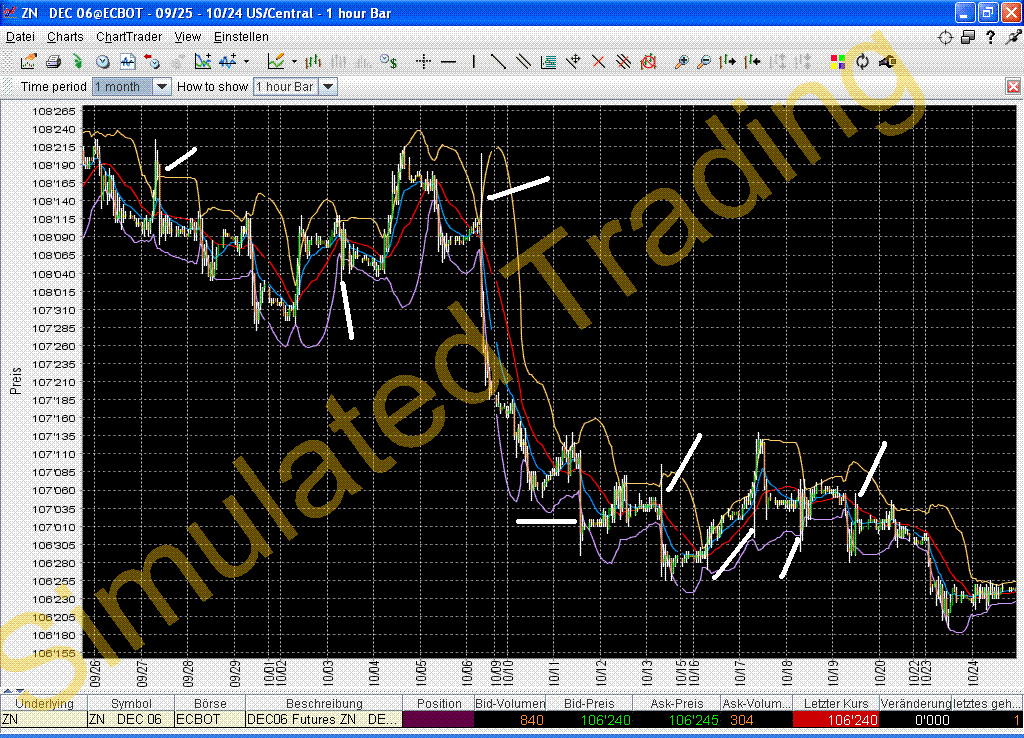
Task: Click the ECBOT exchange cell
Action: click(210, 720)
